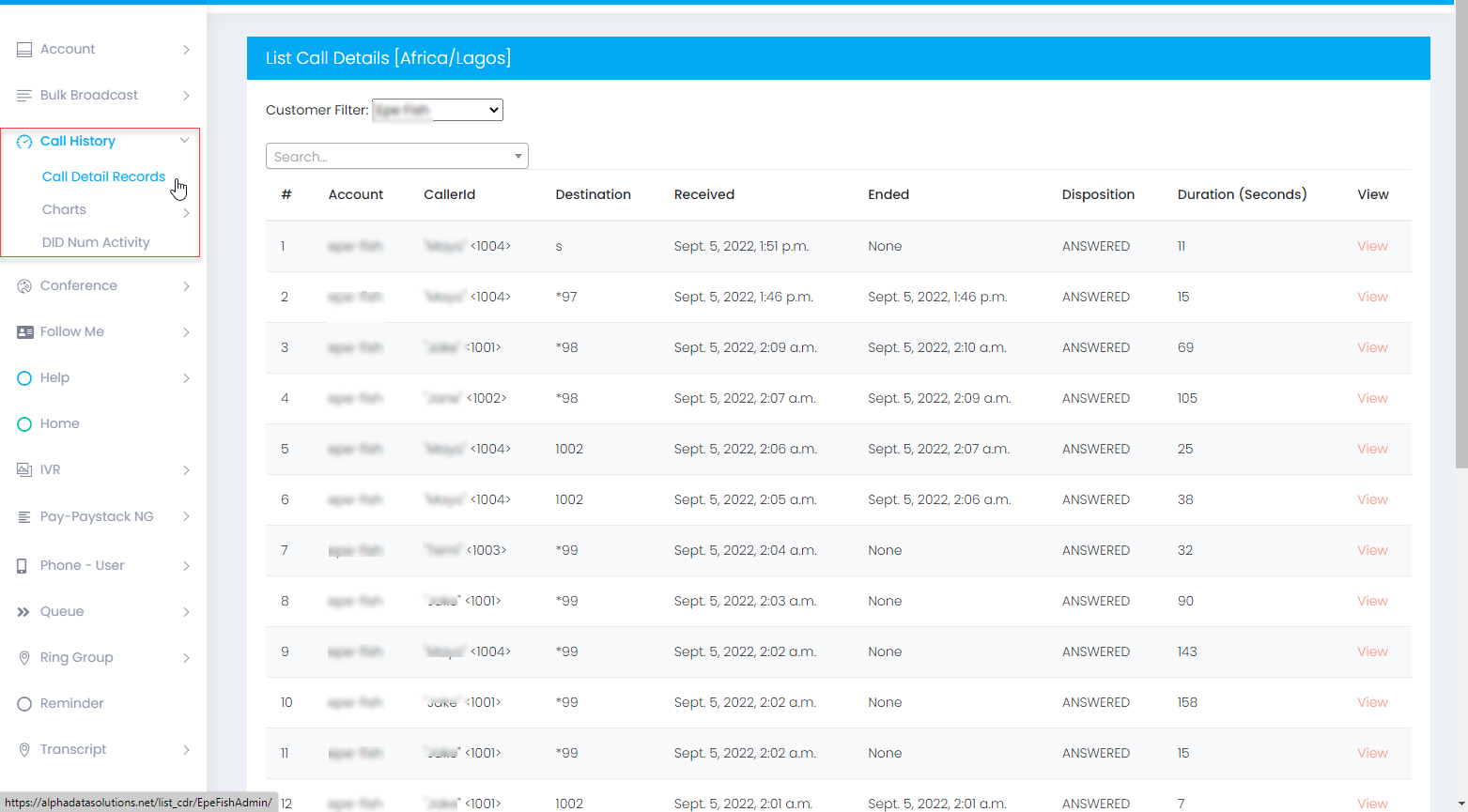The image size is (1468, 812).
Task: Click the Queue double-arrow icon
Action: pos(24,612)
